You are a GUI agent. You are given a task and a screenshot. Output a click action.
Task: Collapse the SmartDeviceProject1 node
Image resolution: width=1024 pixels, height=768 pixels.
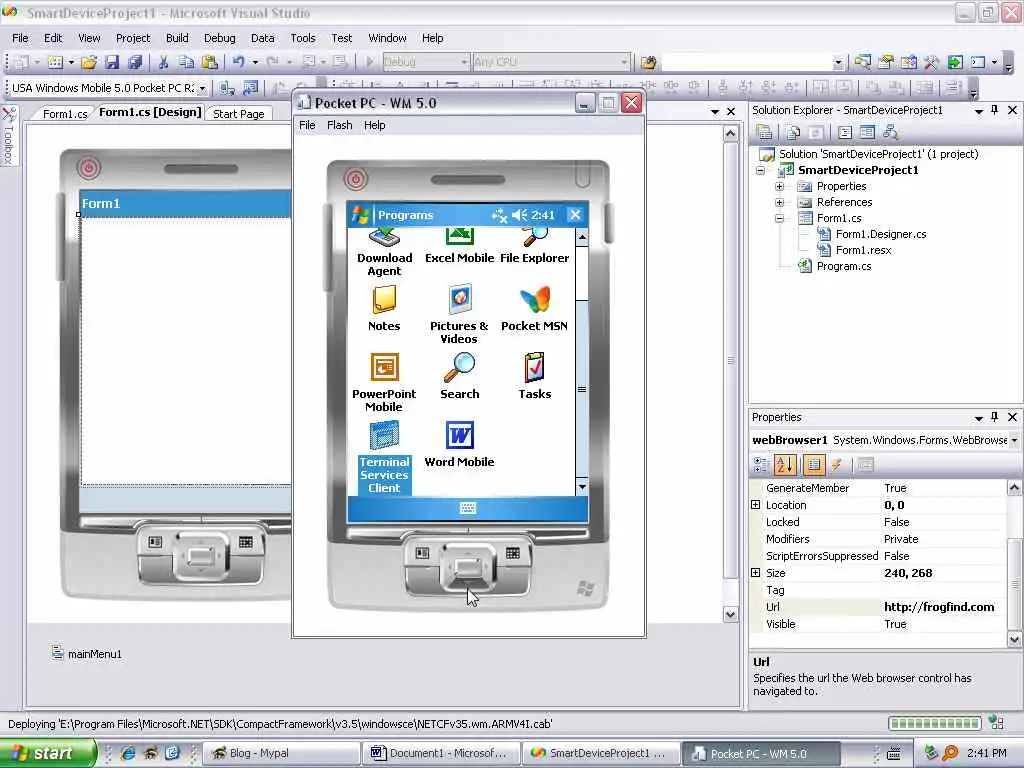760,170
